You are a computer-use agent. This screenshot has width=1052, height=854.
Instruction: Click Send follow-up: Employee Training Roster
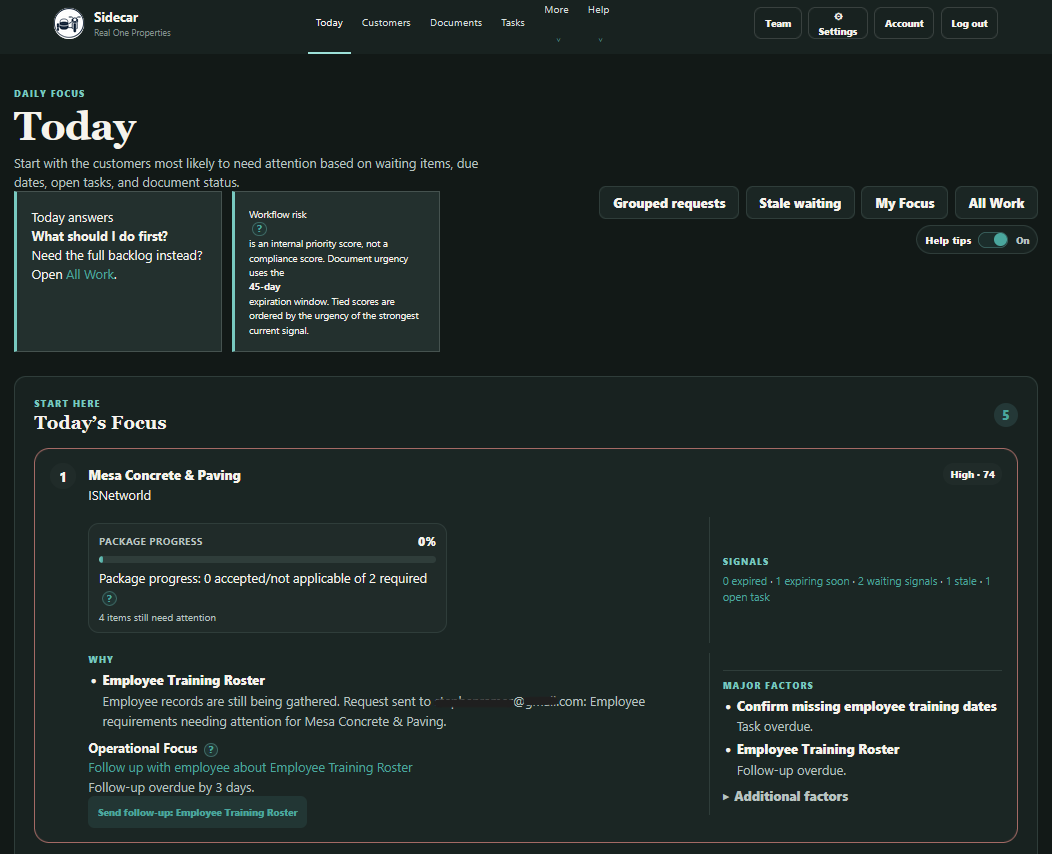point(197,812)
